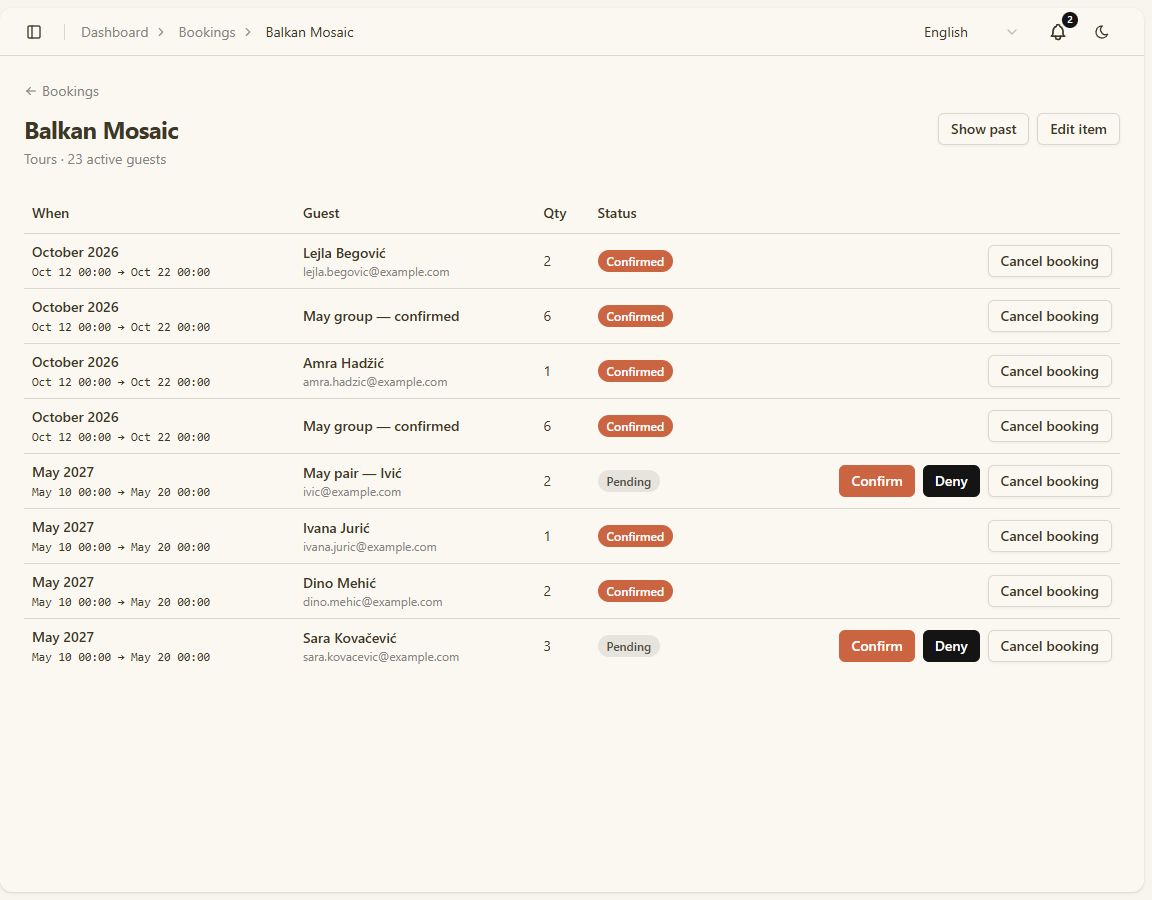
Task: Click the Status column header
Action: pyautogui.click(x=616, y=214)
